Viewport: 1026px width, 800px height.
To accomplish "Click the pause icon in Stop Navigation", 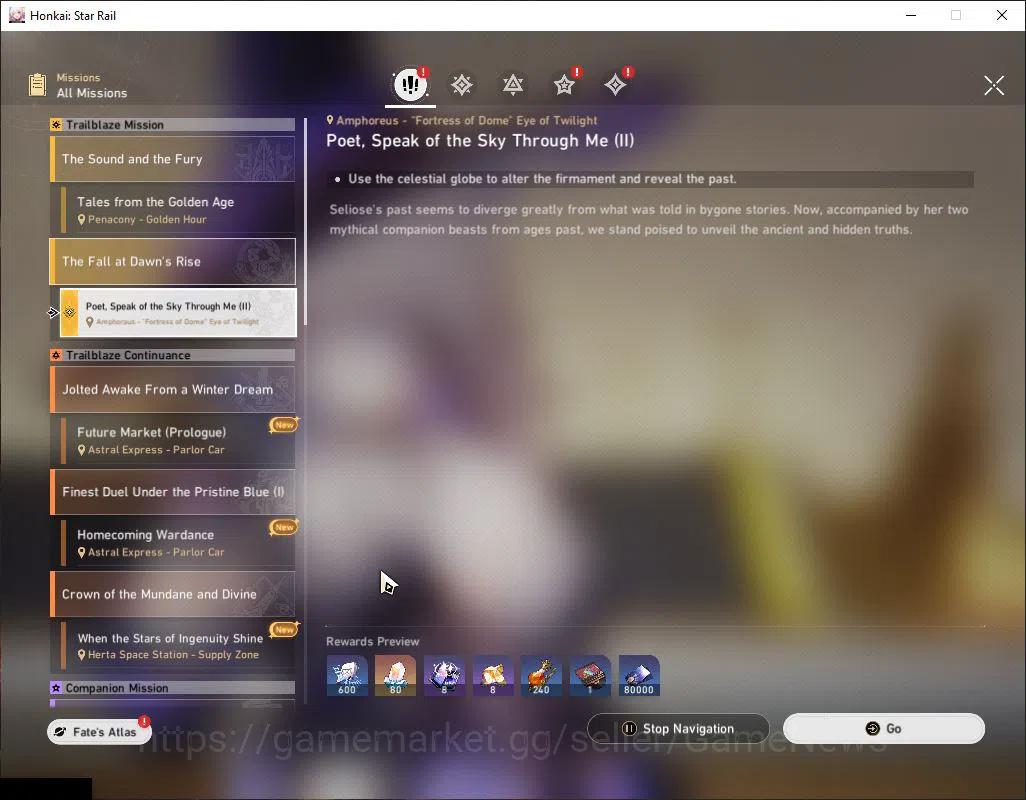I will point(629,729).
